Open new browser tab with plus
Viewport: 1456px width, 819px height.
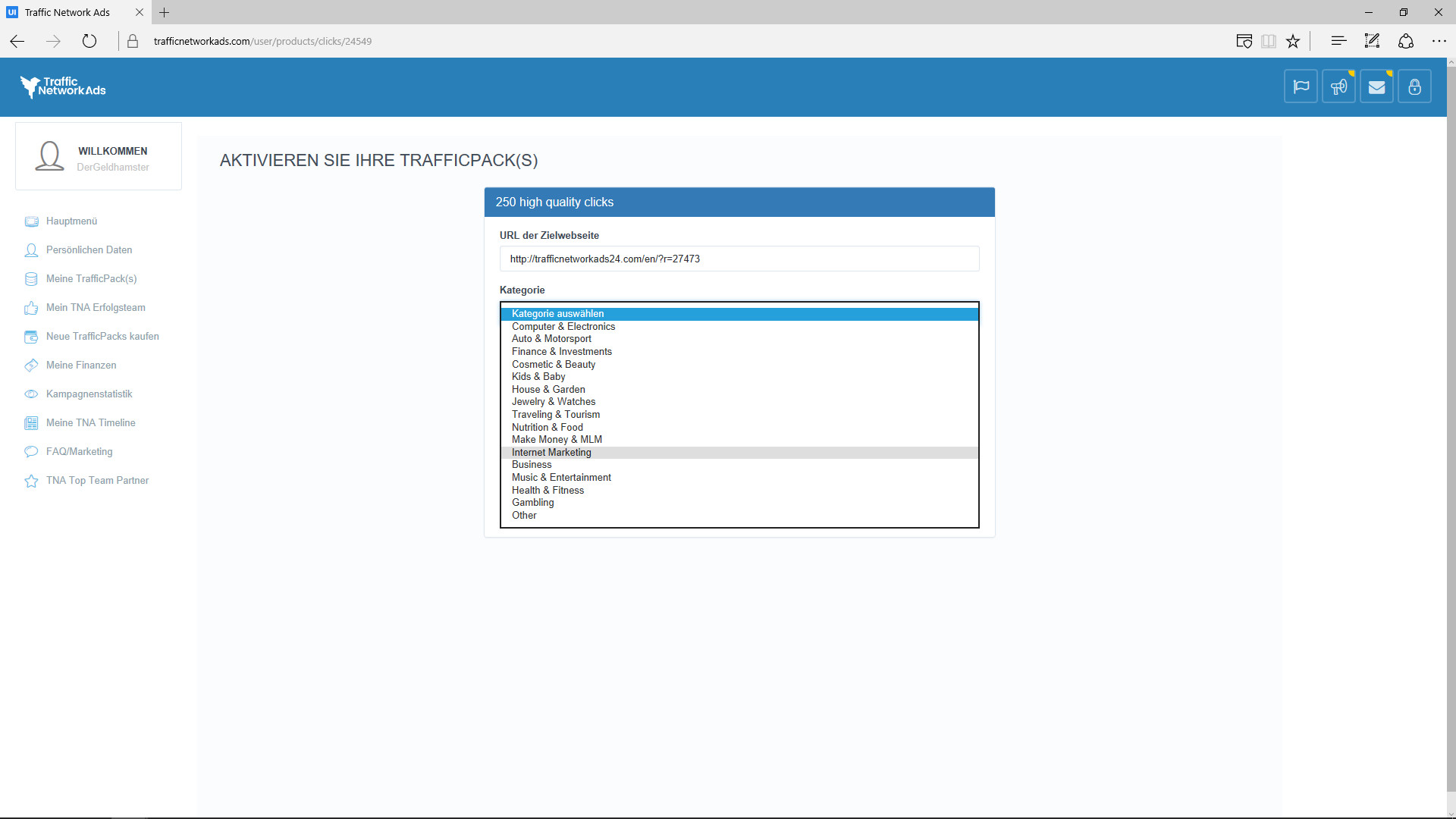click(164, 12)
